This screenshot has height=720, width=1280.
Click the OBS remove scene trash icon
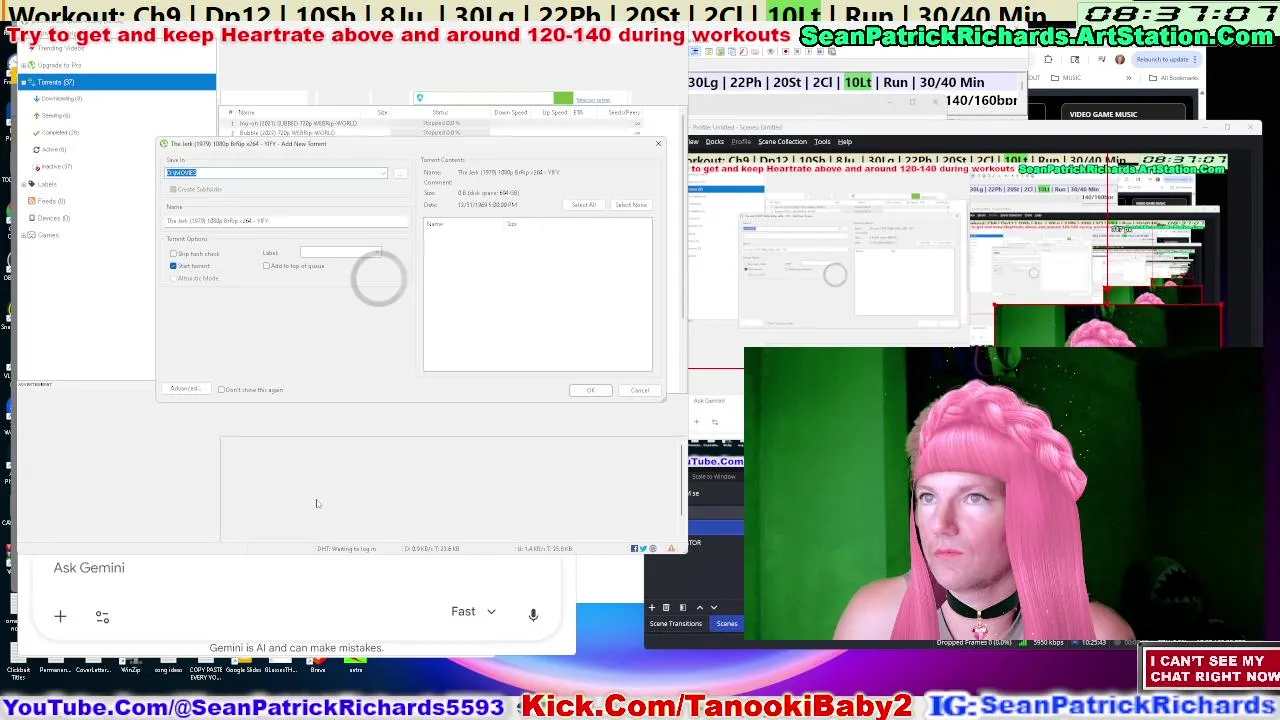click(x=667, y=607)
